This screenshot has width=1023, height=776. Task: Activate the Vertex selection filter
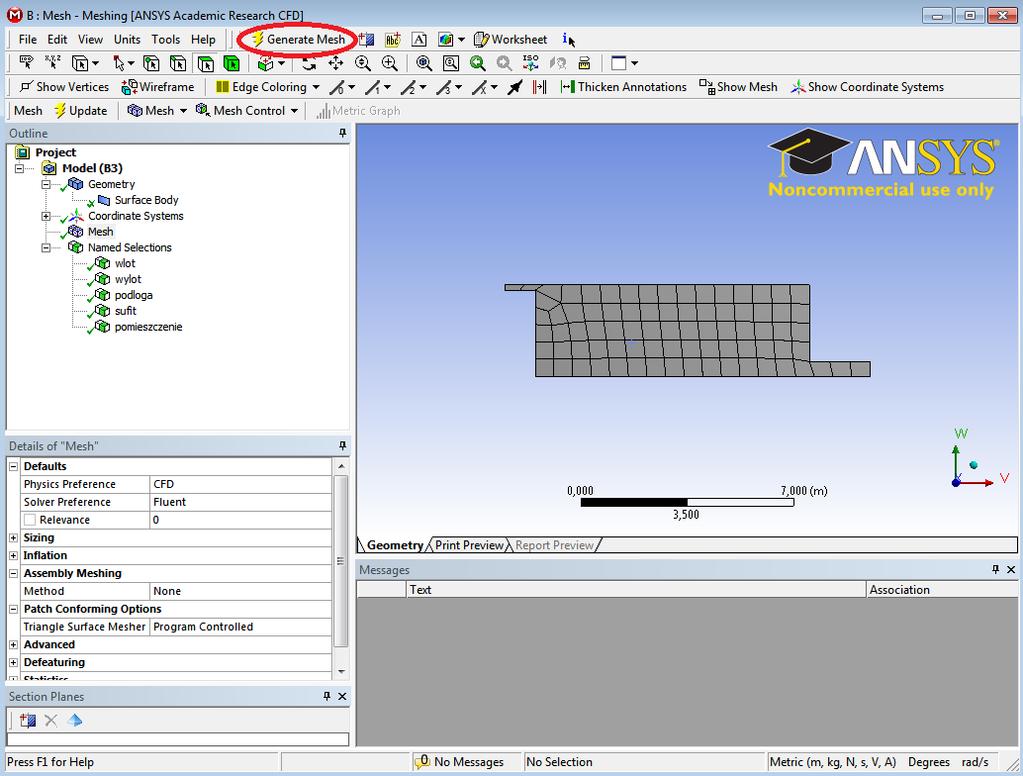pyautogui.click(x=151, y=63)
